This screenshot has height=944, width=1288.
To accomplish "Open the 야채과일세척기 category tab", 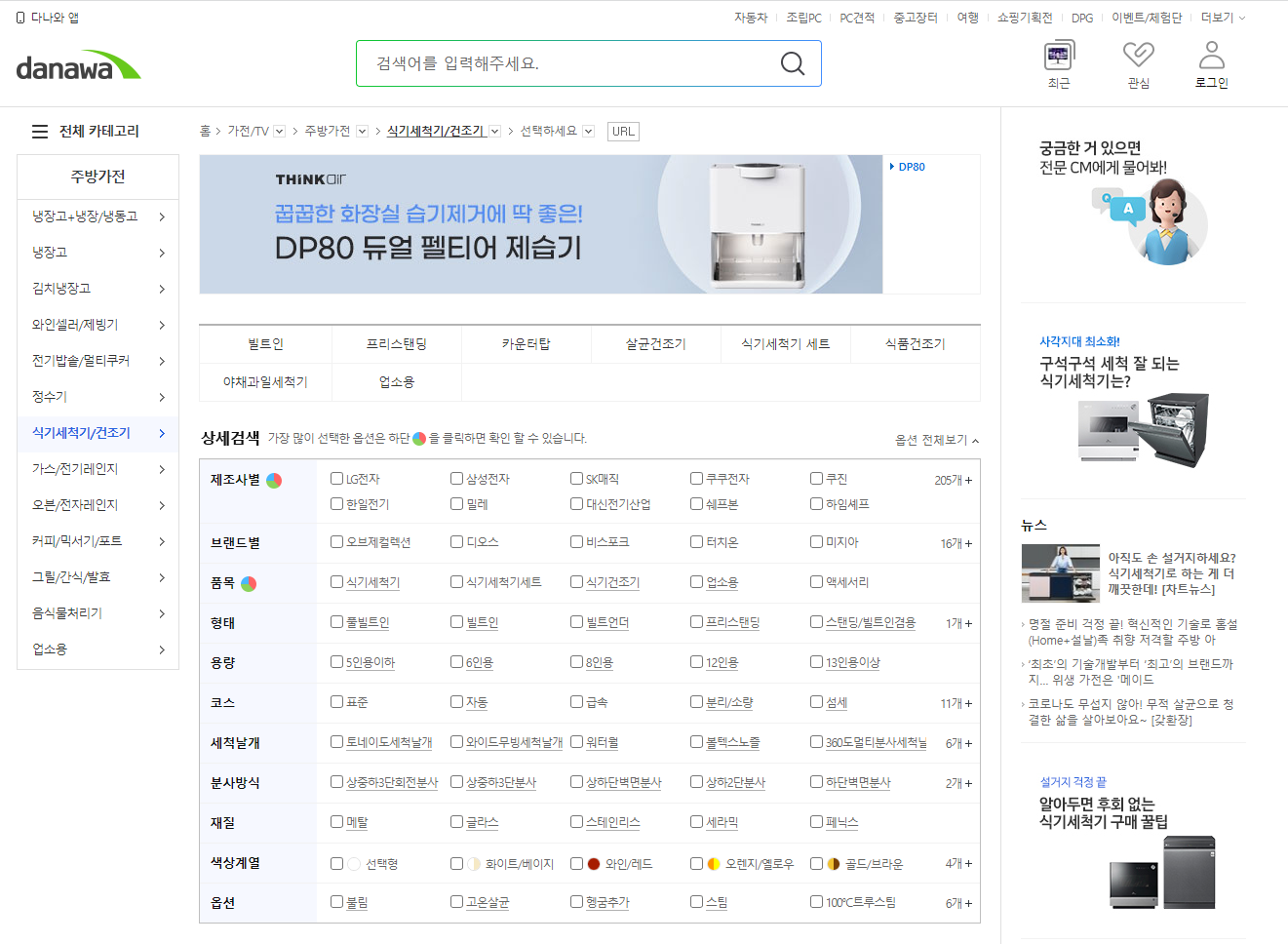I will coord(265,382).
